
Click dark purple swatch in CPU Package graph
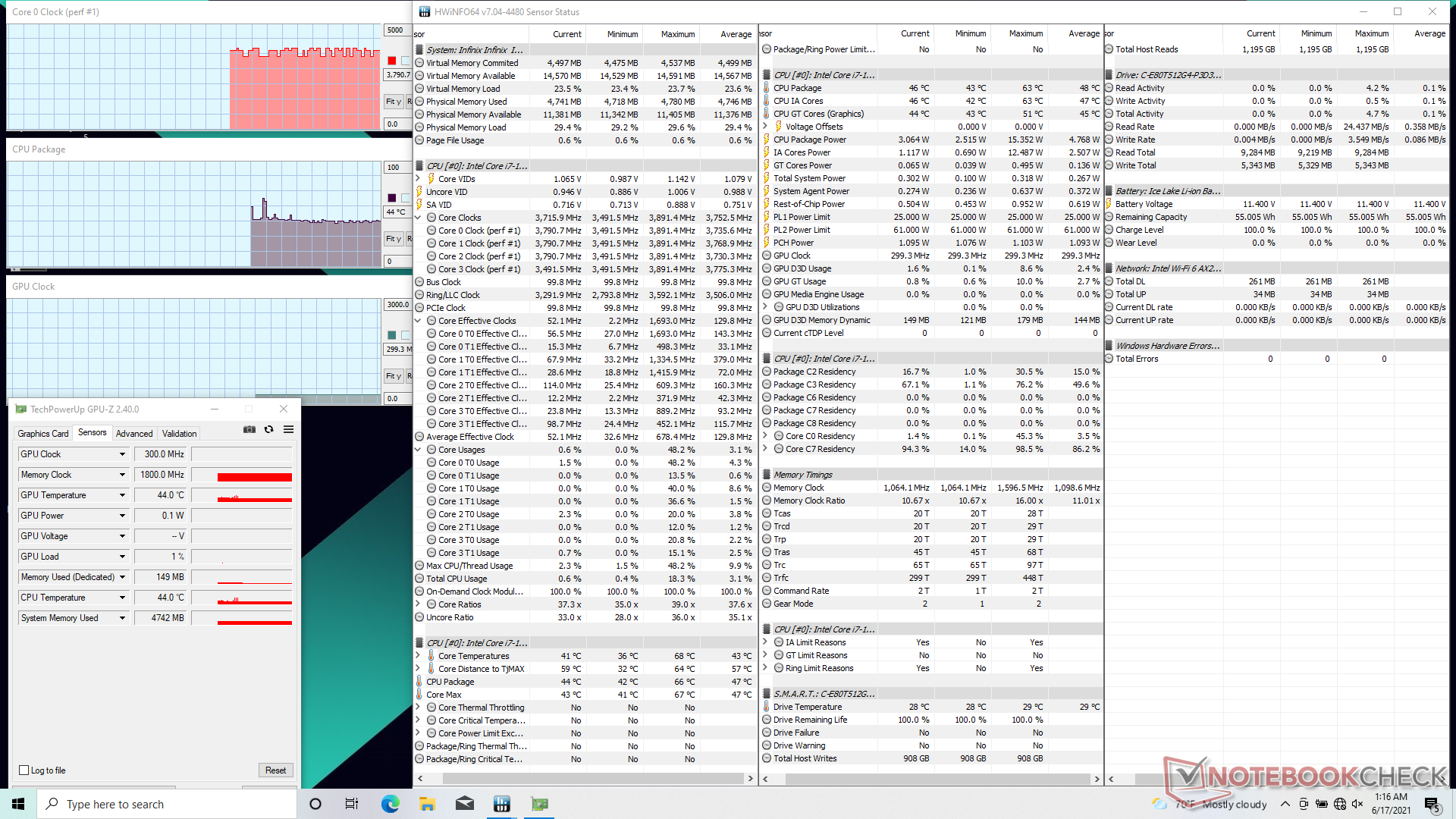392,198
